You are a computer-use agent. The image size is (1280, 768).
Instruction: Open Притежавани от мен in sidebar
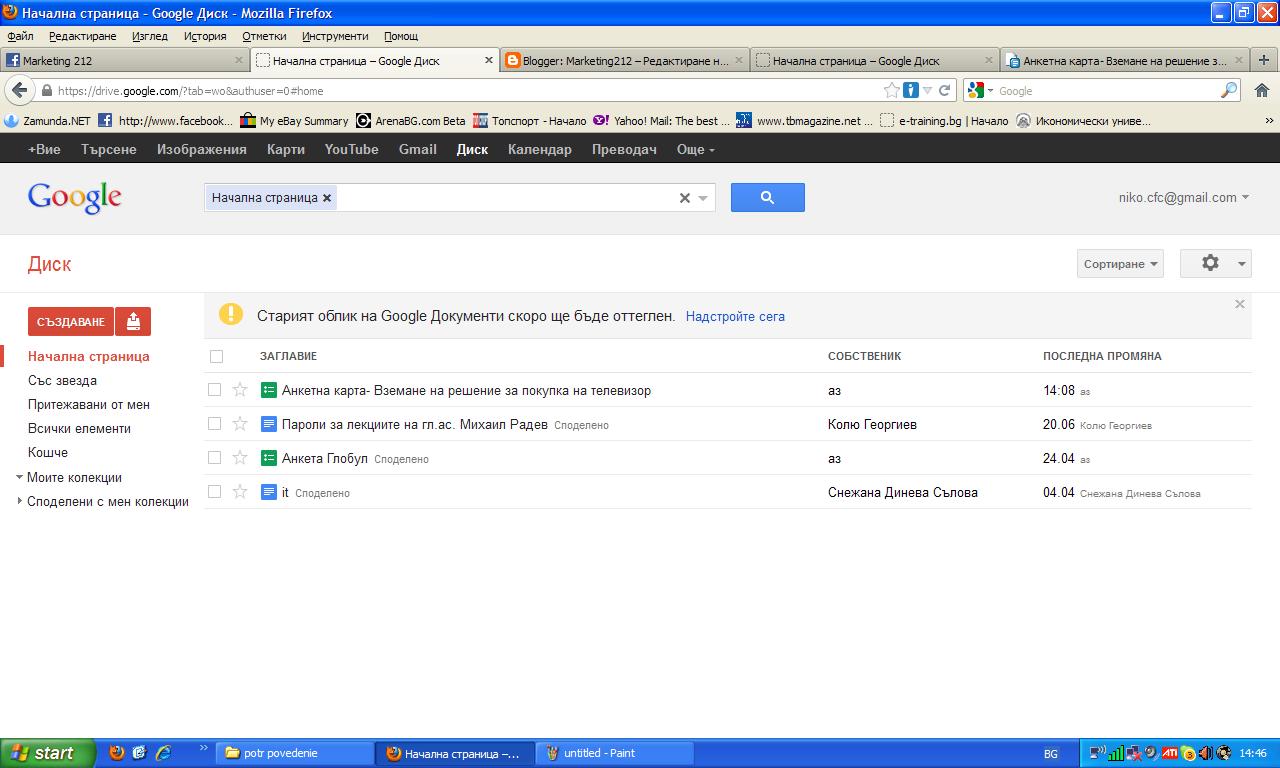click(89, 404)
